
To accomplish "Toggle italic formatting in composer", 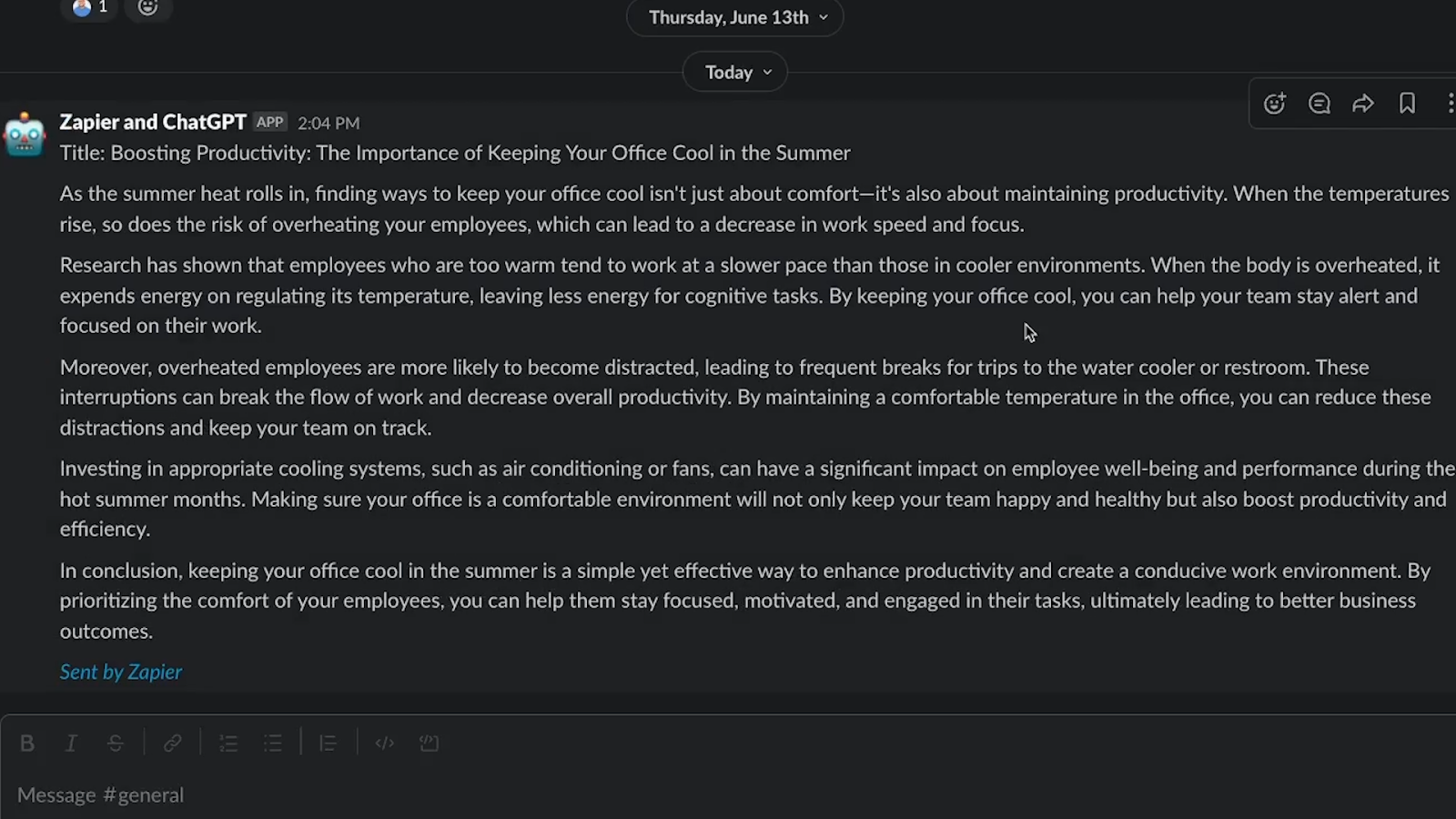I will point(71,743).
